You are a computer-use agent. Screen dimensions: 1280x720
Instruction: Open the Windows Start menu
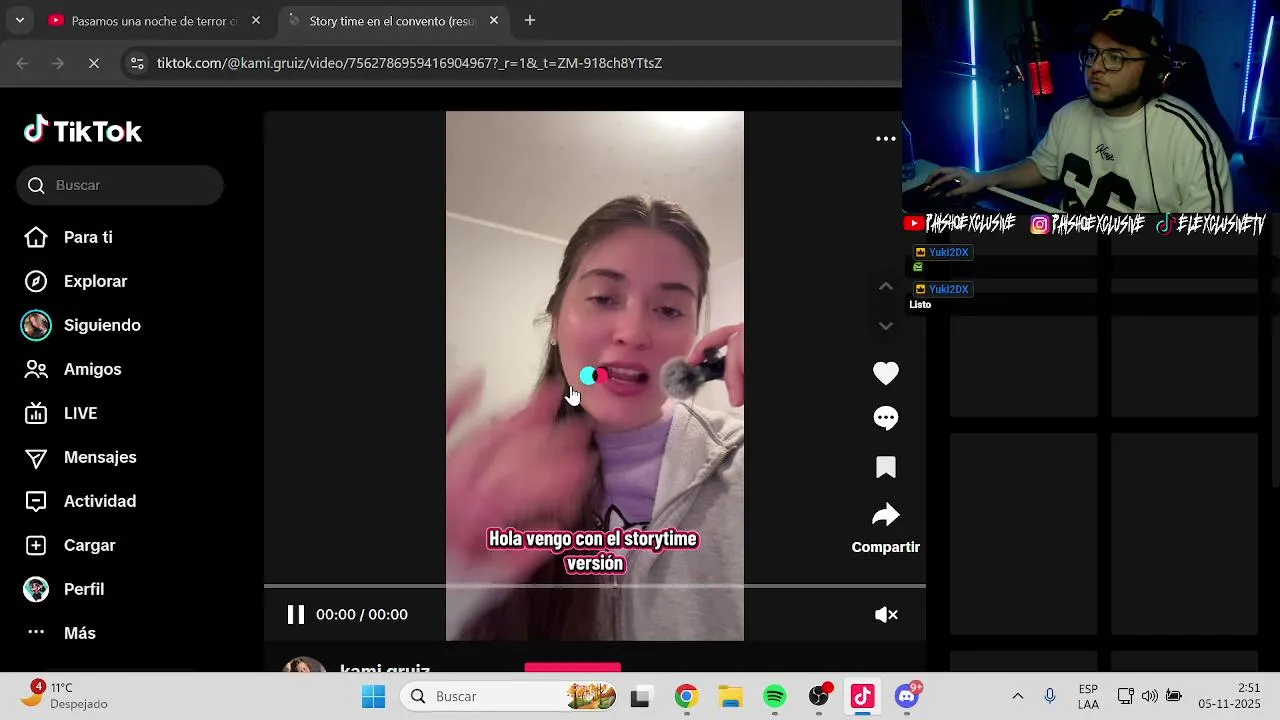pos(373,696)
